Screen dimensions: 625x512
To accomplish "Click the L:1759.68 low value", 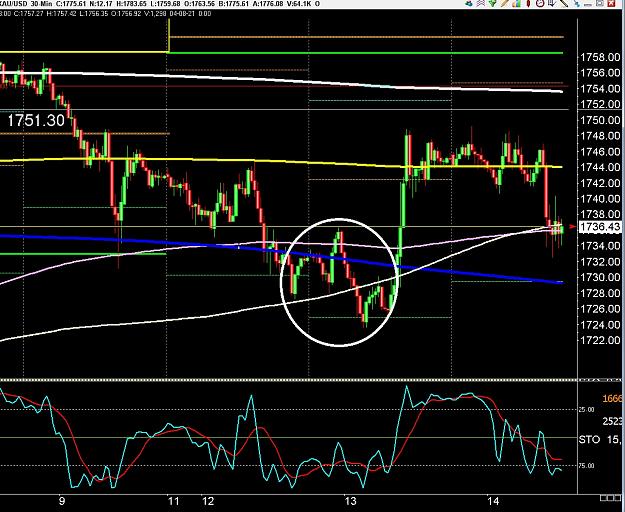I will [x=163, y=4].
